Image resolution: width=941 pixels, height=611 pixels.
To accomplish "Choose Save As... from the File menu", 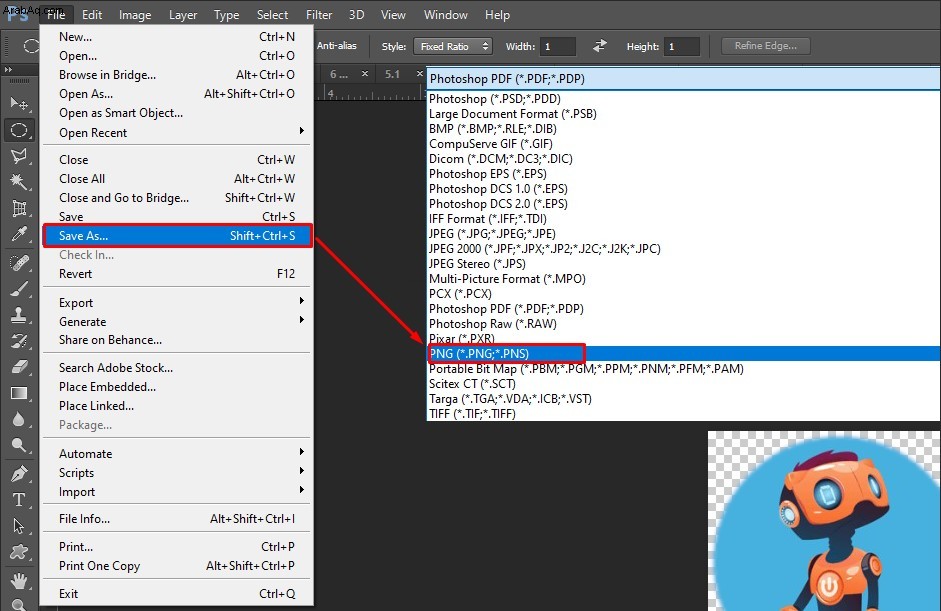I will pyautogui.click(x=178, y=235).
